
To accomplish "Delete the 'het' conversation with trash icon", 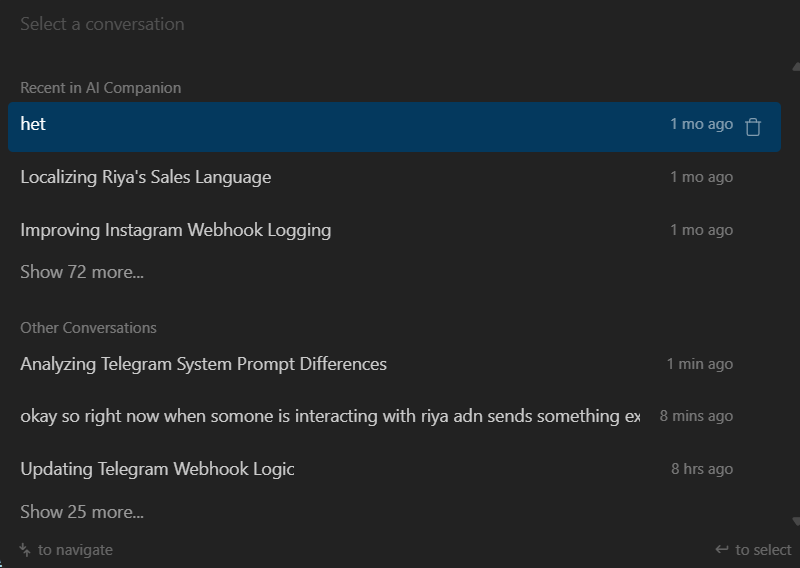I will click(x=753, y=127).
